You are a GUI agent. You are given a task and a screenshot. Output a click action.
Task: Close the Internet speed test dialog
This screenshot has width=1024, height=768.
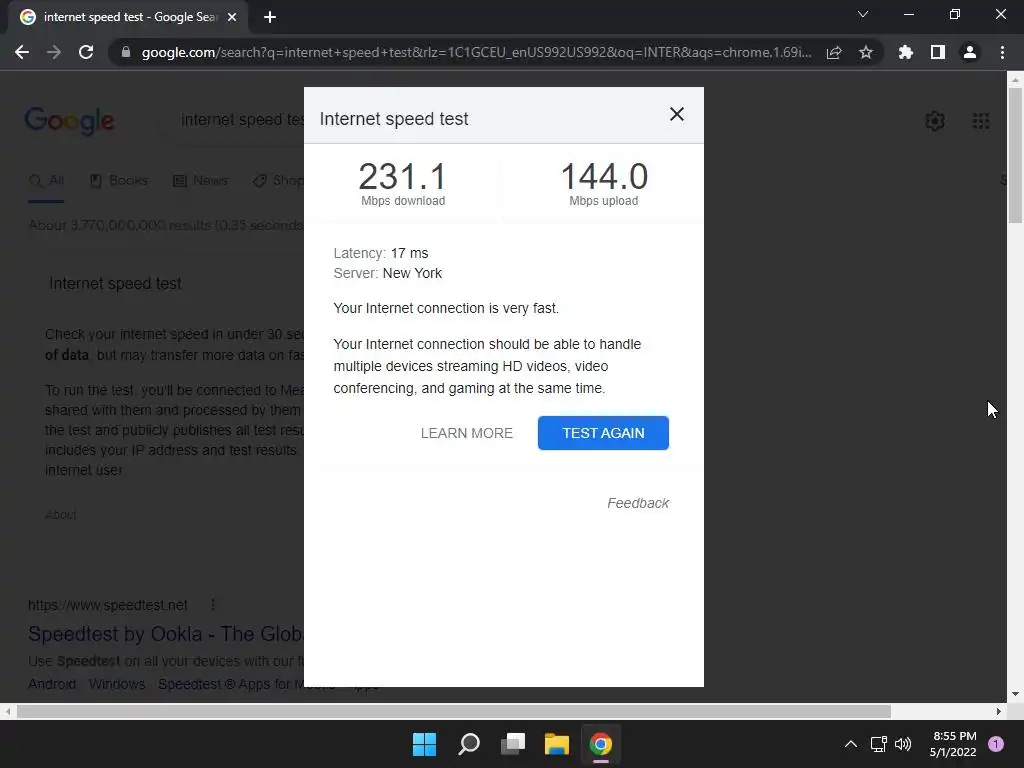point(677,114)
